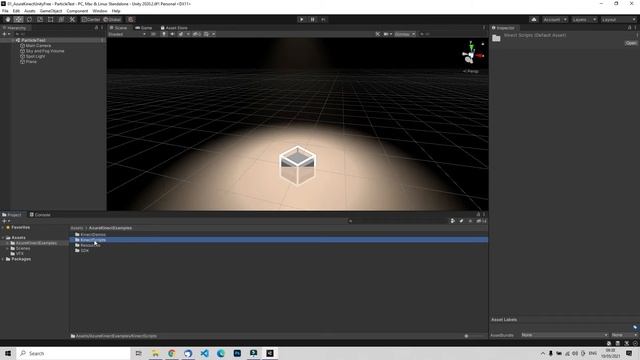Toggle Global handle rotation

tap(112, 20)
